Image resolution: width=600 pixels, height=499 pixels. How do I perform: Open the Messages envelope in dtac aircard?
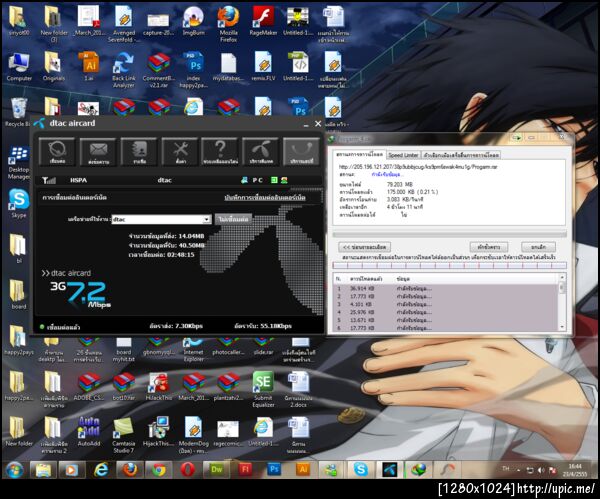pos(98,152)
